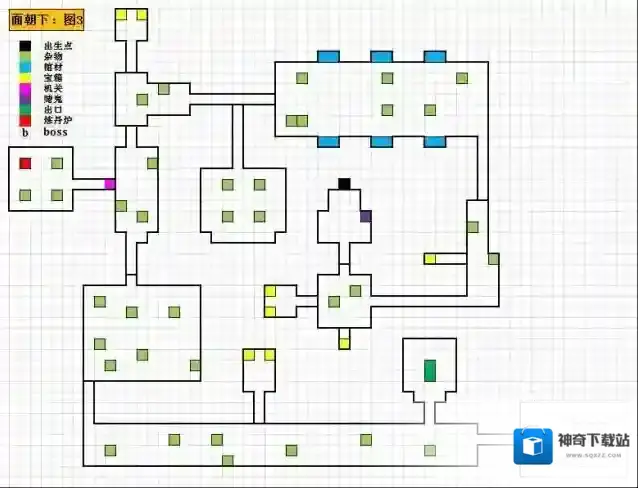Select the red alchemy furnace marker
The height and width of the screenshot is (488, 638).
(x=25, y=163)
